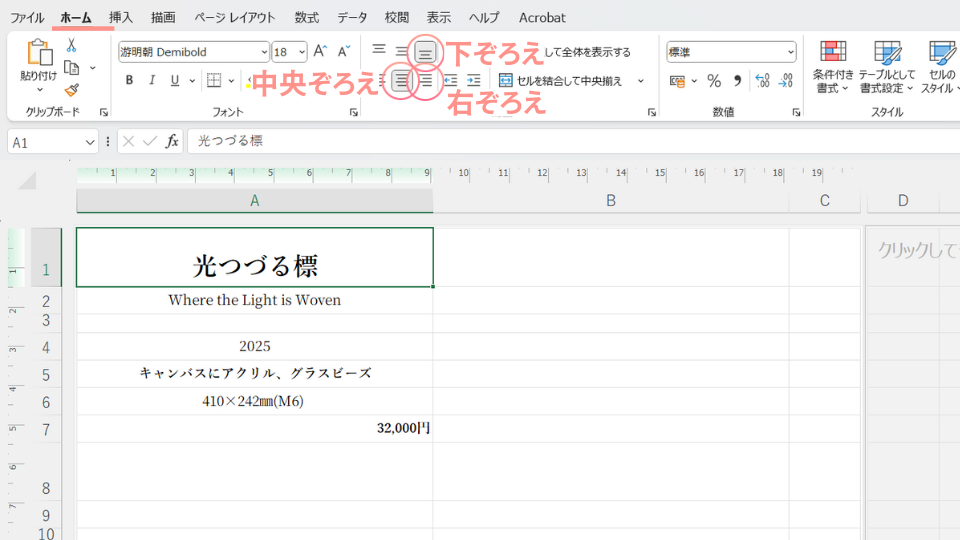960x540 pixels.
Task: Expand the borders dropdown arrow
Action: click(231, 81)
